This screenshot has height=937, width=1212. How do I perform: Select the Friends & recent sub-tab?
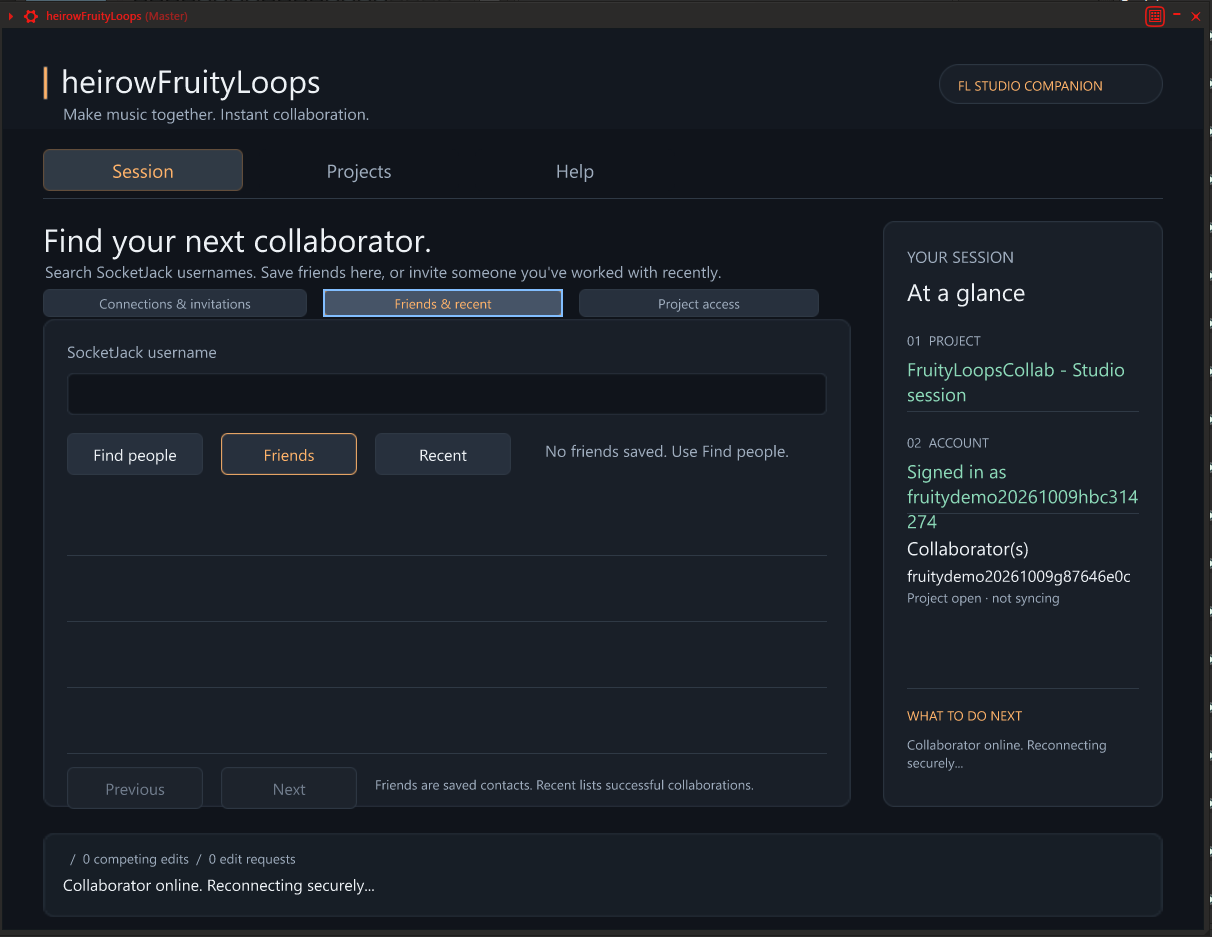pos(443,303)
